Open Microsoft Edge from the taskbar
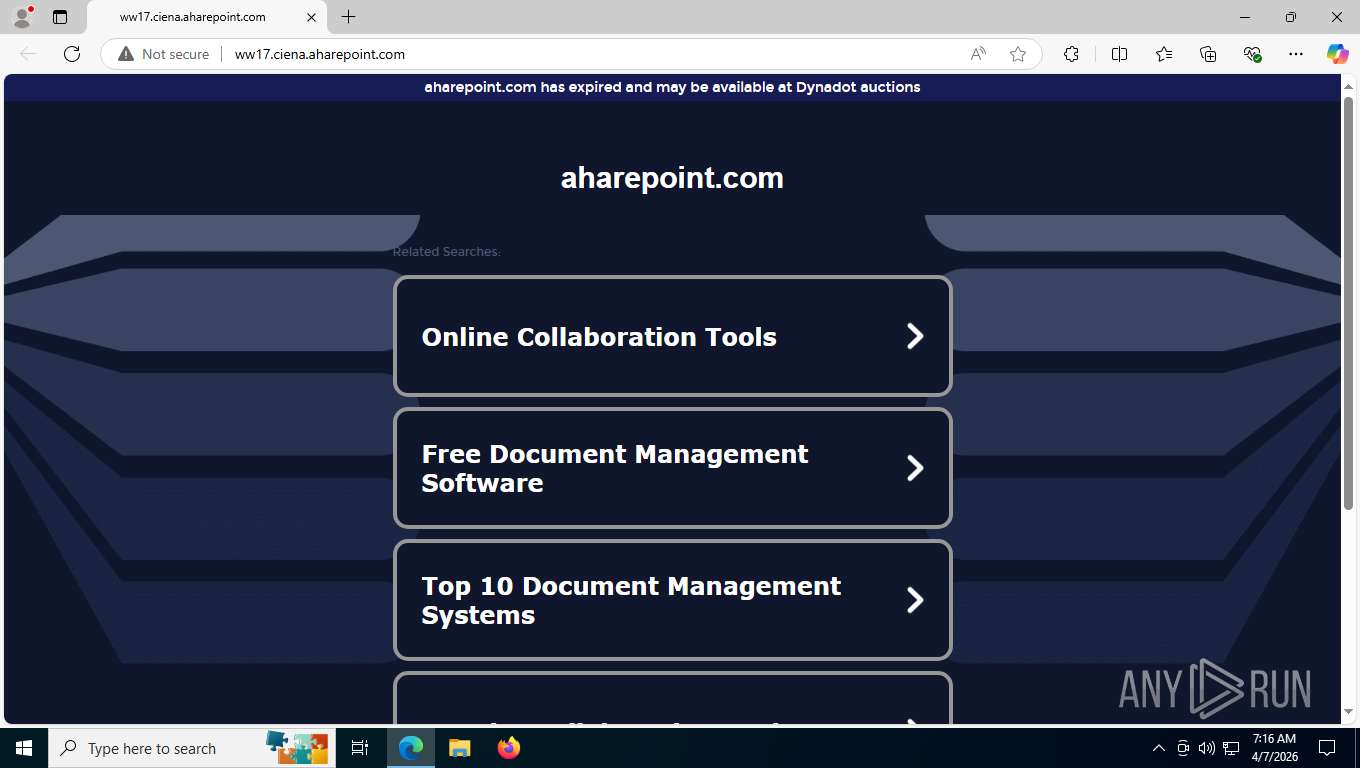This screenshot has width=1360, height=768. pyautogui.click(x=411, y=748)
